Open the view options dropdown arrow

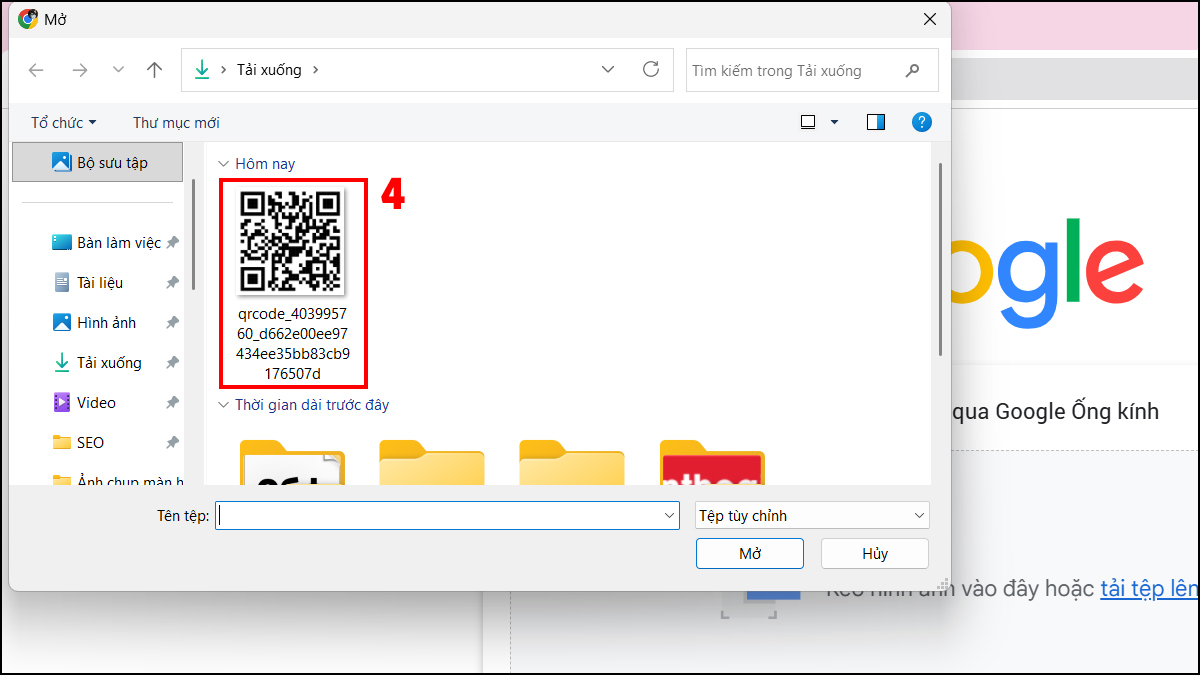pos(835,123)
